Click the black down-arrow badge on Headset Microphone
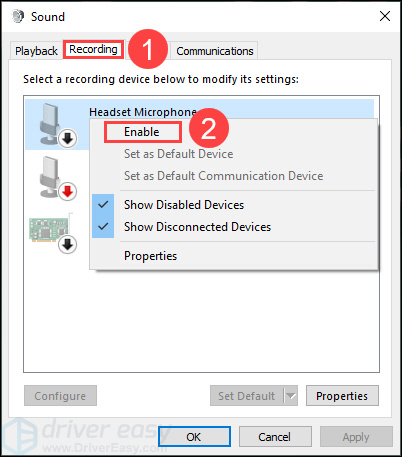 [68, 139]
